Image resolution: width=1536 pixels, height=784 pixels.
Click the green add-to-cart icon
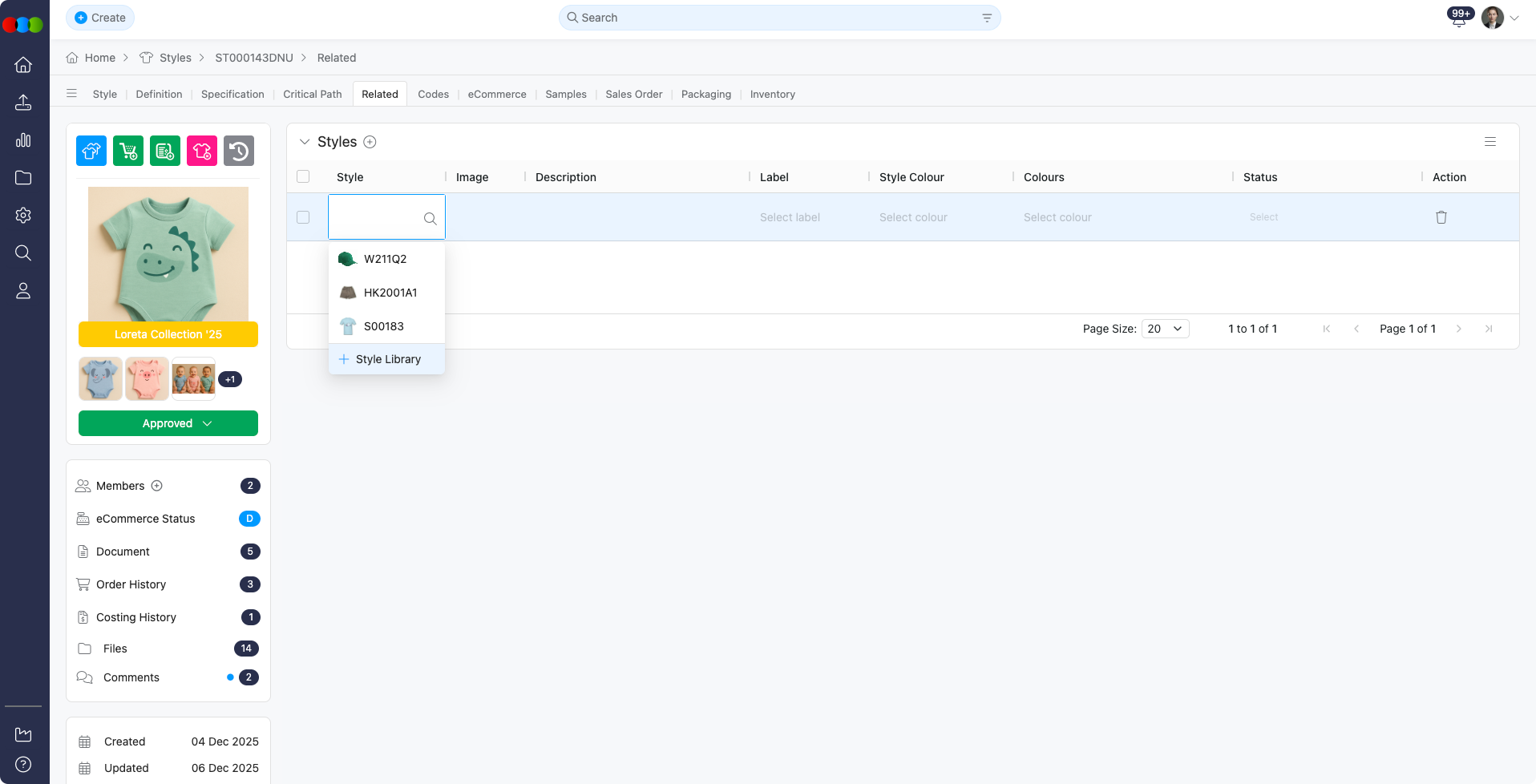pyautogui.click(x=127, y=151)
